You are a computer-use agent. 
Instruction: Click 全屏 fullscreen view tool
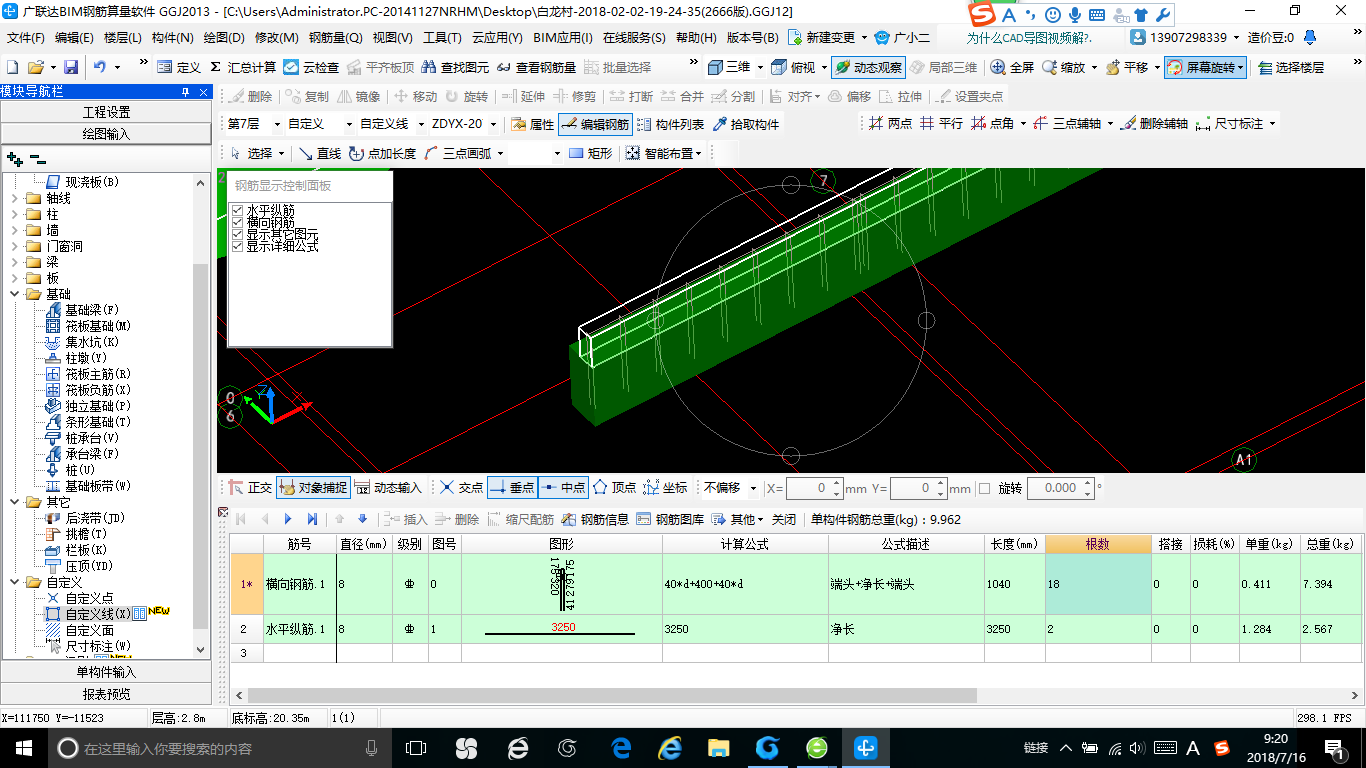[x=1013, y=67]
